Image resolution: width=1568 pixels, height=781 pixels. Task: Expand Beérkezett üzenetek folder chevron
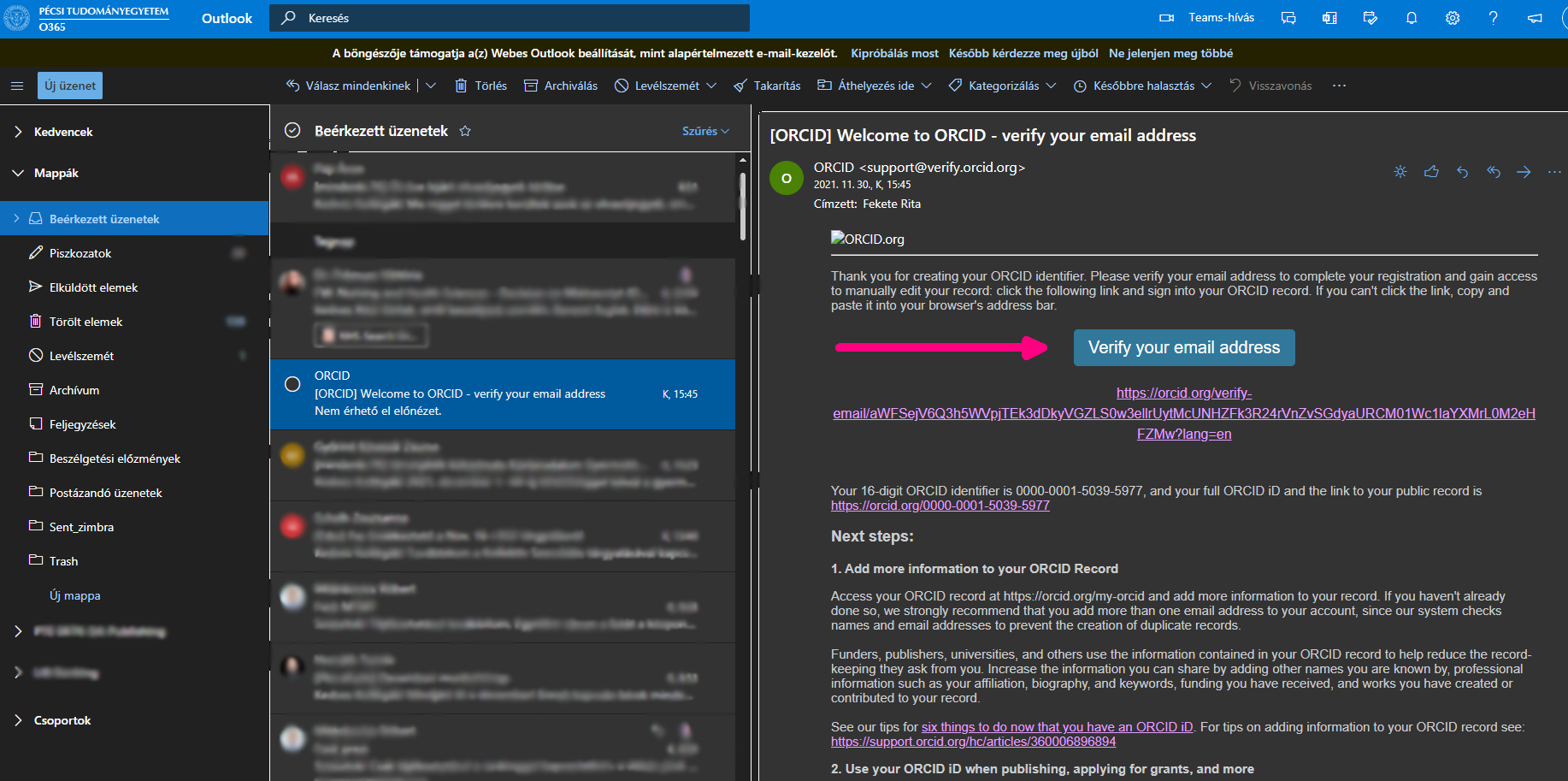coord(16,219)
